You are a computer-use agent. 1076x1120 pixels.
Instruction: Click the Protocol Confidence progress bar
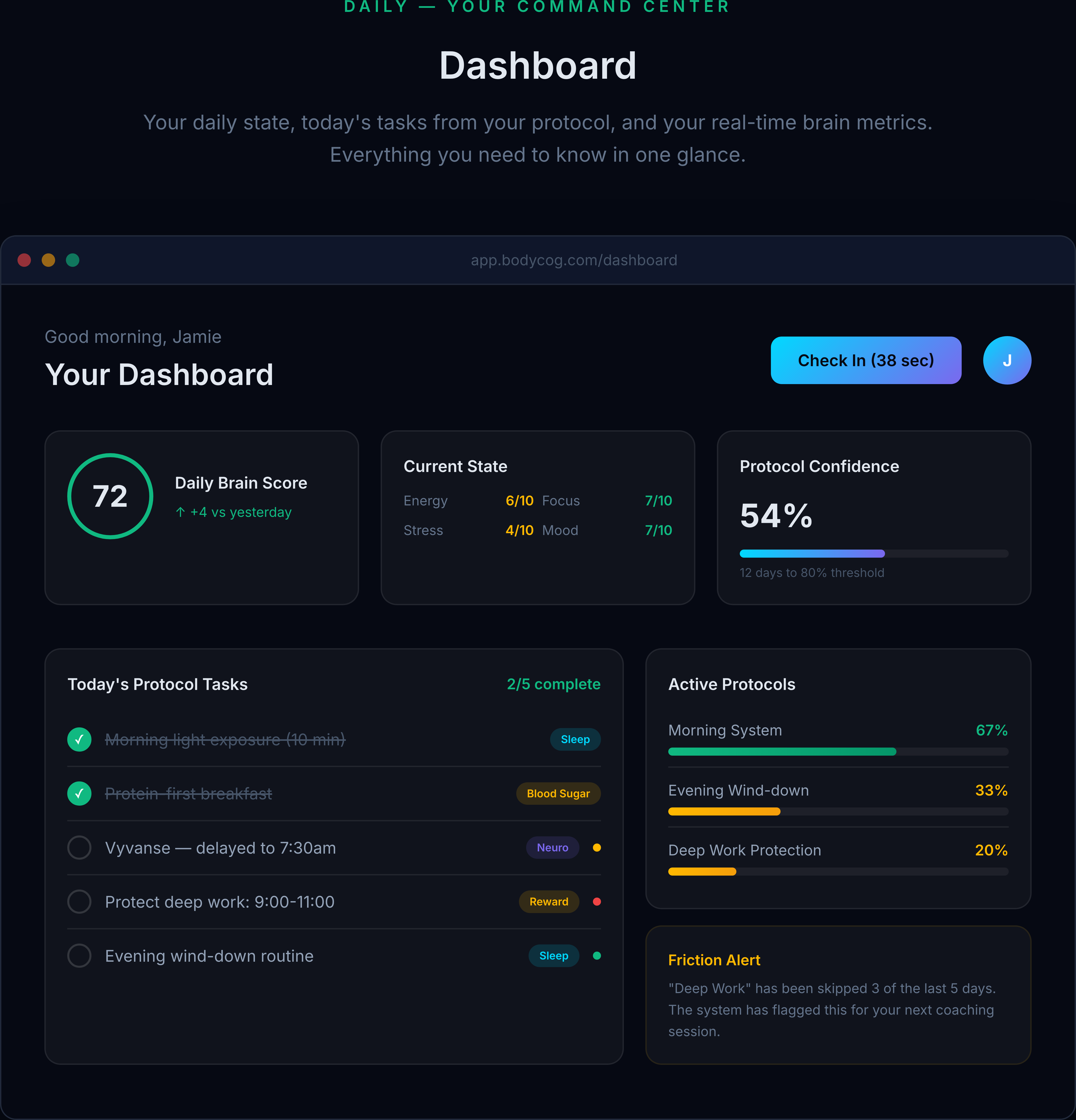click(874, 553)
